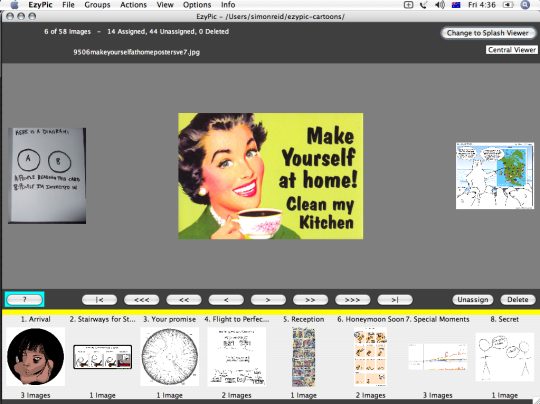Assign to group 6. Honeymoon Soon thumbnail
The height and width of the screenshot is (404, 540).
[x=371, y=356]
